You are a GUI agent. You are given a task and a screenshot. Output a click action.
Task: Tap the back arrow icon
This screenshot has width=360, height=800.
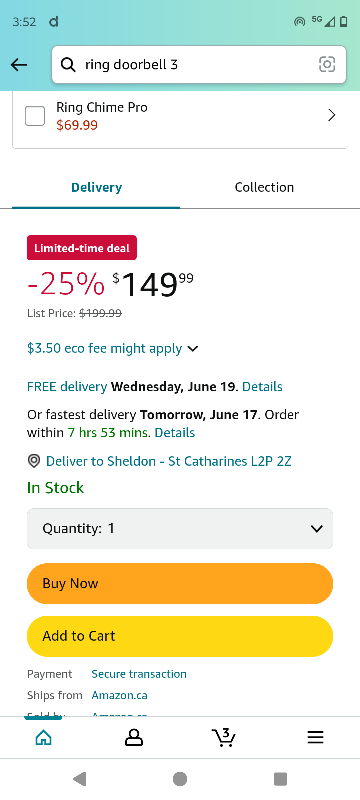tap(19, 65)
